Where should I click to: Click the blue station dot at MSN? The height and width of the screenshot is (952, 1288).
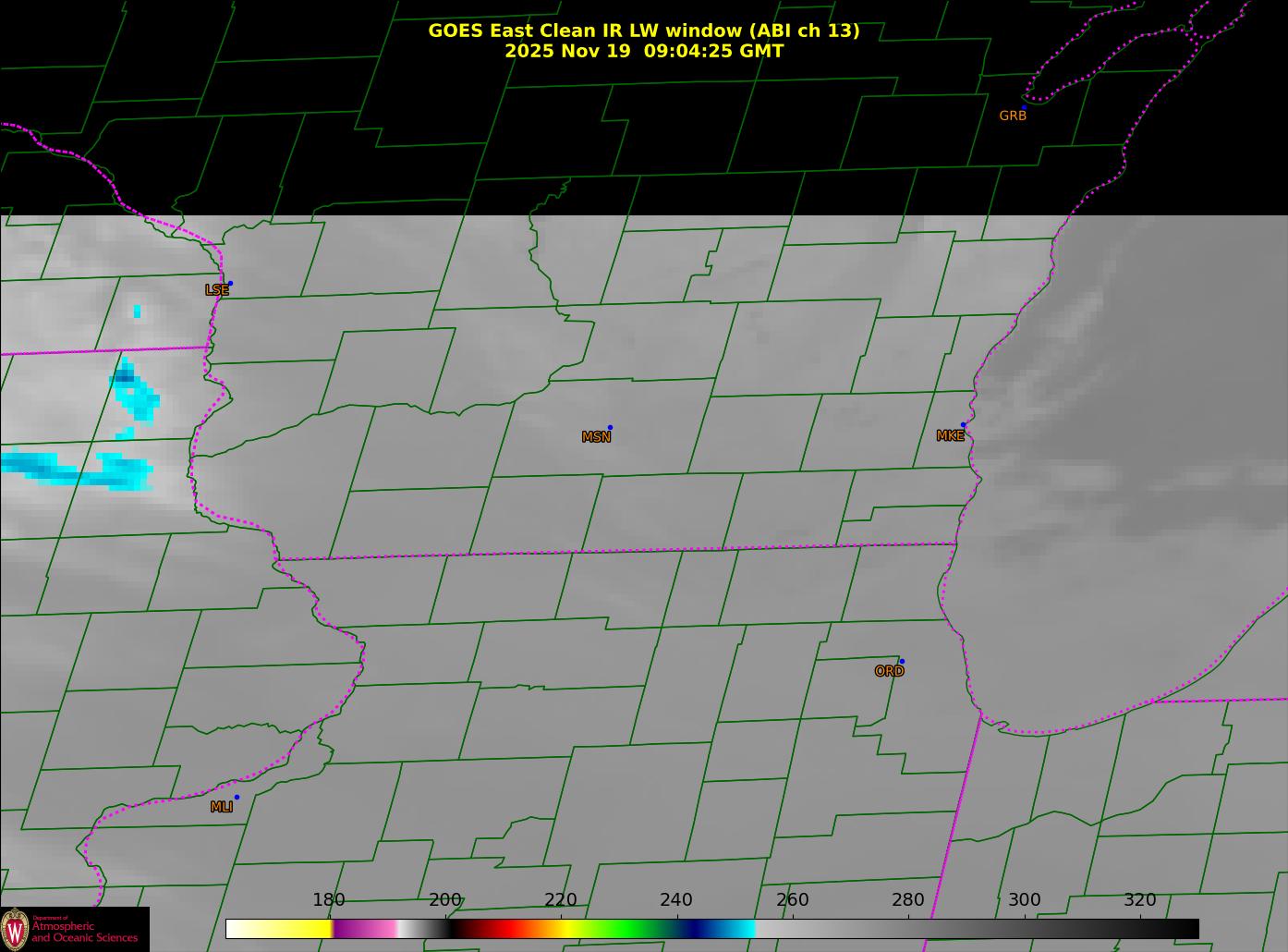610,428
